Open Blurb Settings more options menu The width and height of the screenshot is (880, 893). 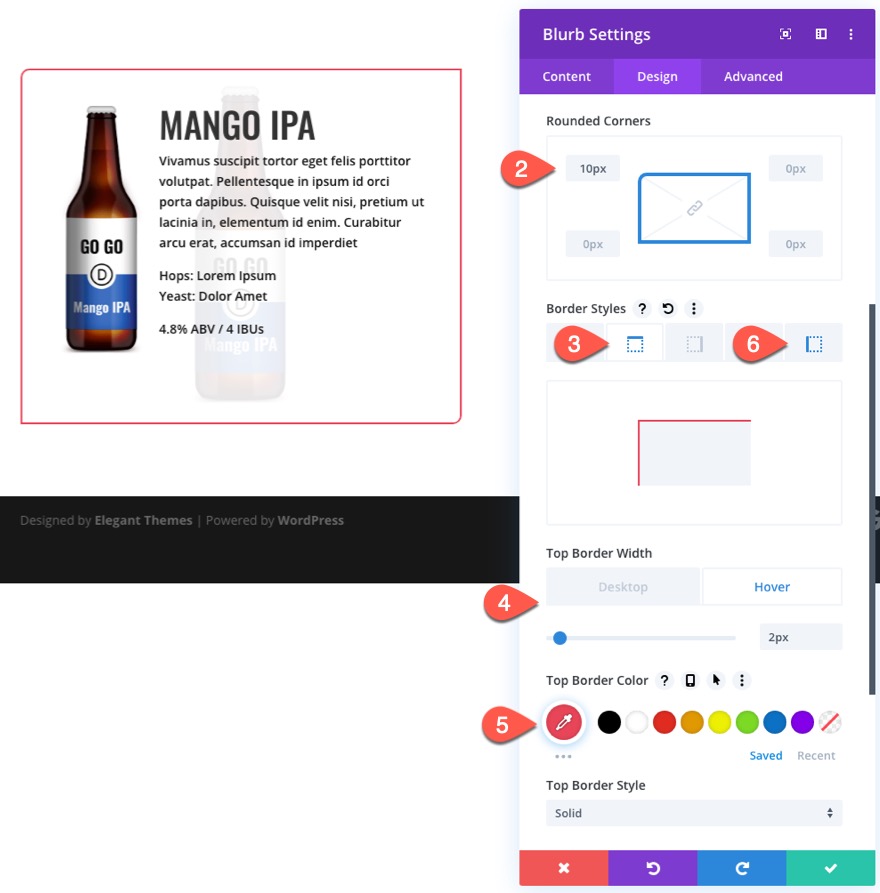(851, 34)
